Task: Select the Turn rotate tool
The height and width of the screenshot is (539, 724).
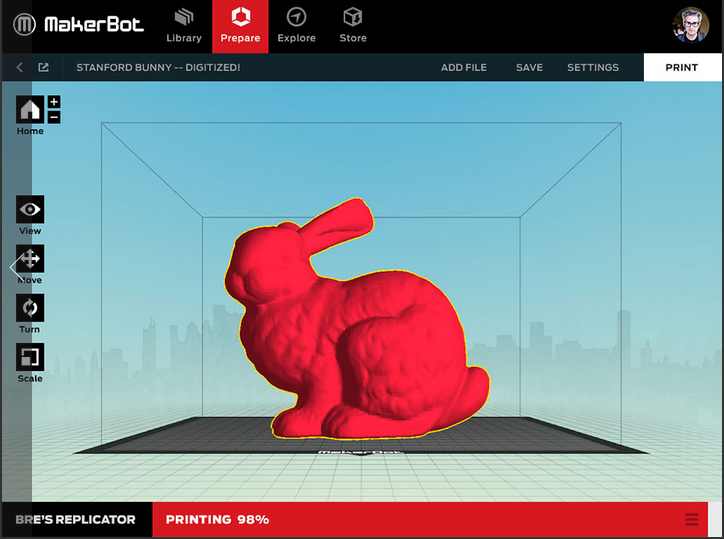Action: 30,308
